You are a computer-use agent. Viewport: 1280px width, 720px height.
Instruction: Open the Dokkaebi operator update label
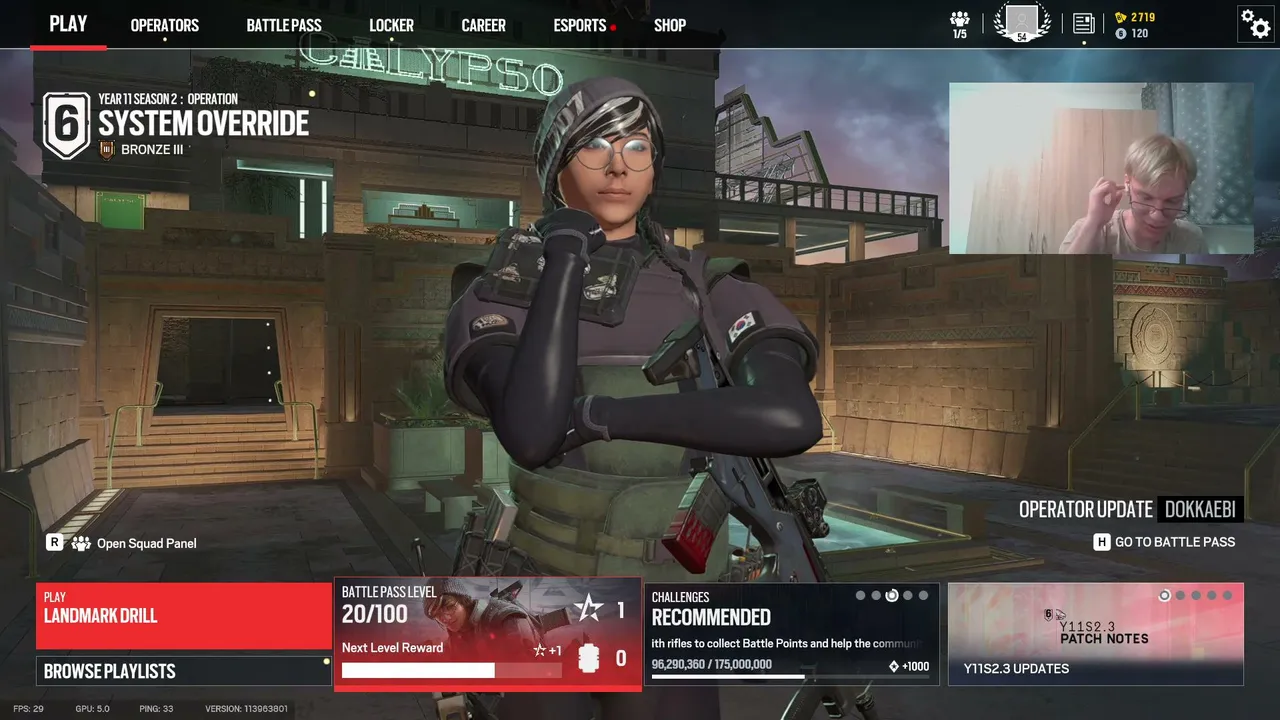click(x=1200, y=509)
